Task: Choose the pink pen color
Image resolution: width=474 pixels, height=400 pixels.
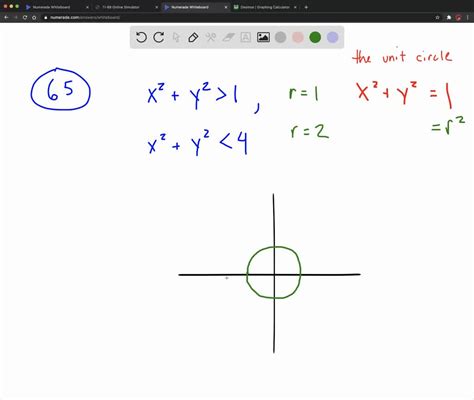Action: coord(298,37)
